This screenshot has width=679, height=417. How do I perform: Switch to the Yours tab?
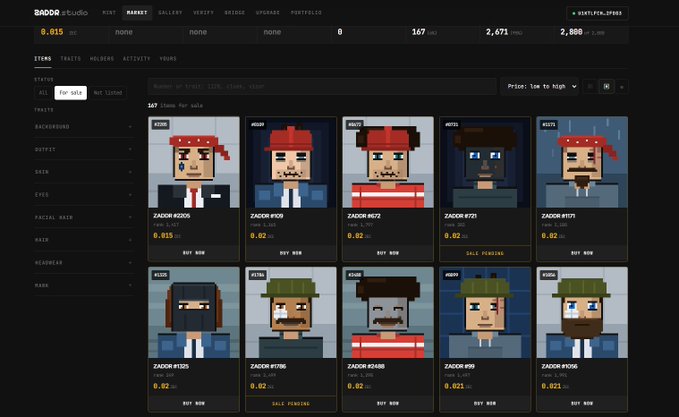tap(168, 58)
